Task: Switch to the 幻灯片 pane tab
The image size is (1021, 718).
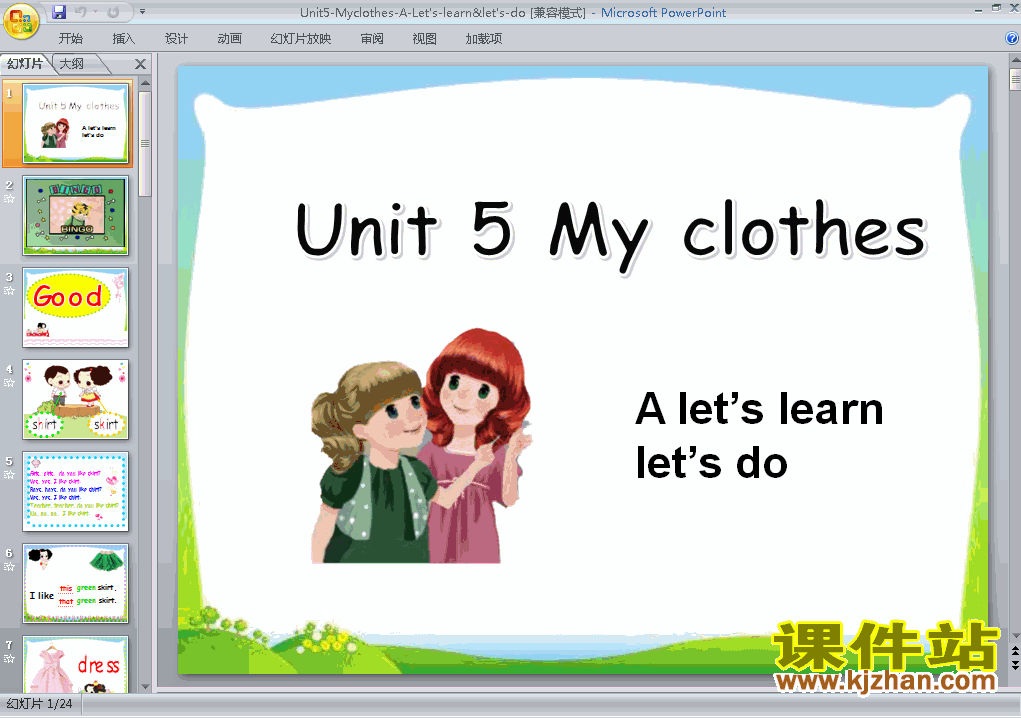Action: point(25,63)
